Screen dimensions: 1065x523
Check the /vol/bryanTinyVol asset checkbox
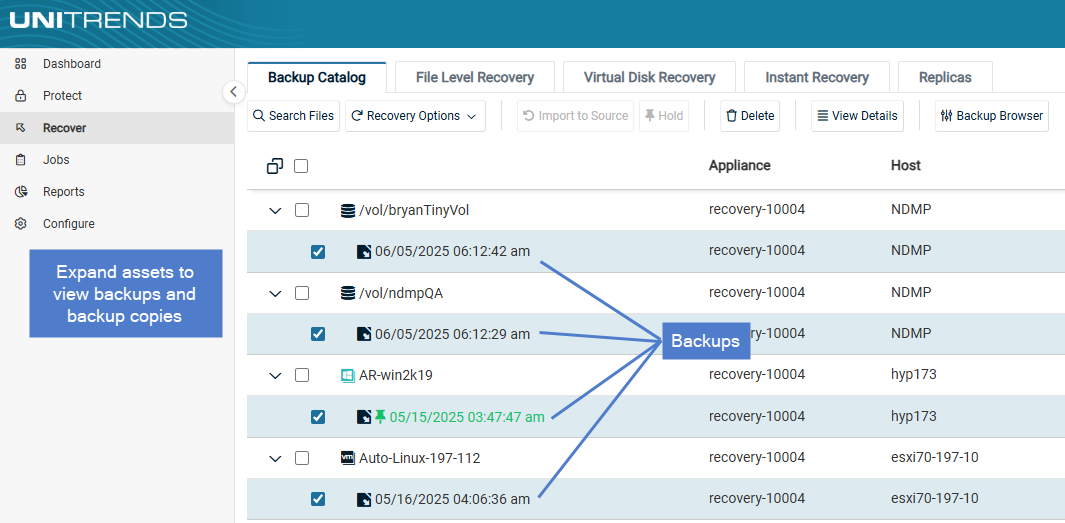point(301,211)
